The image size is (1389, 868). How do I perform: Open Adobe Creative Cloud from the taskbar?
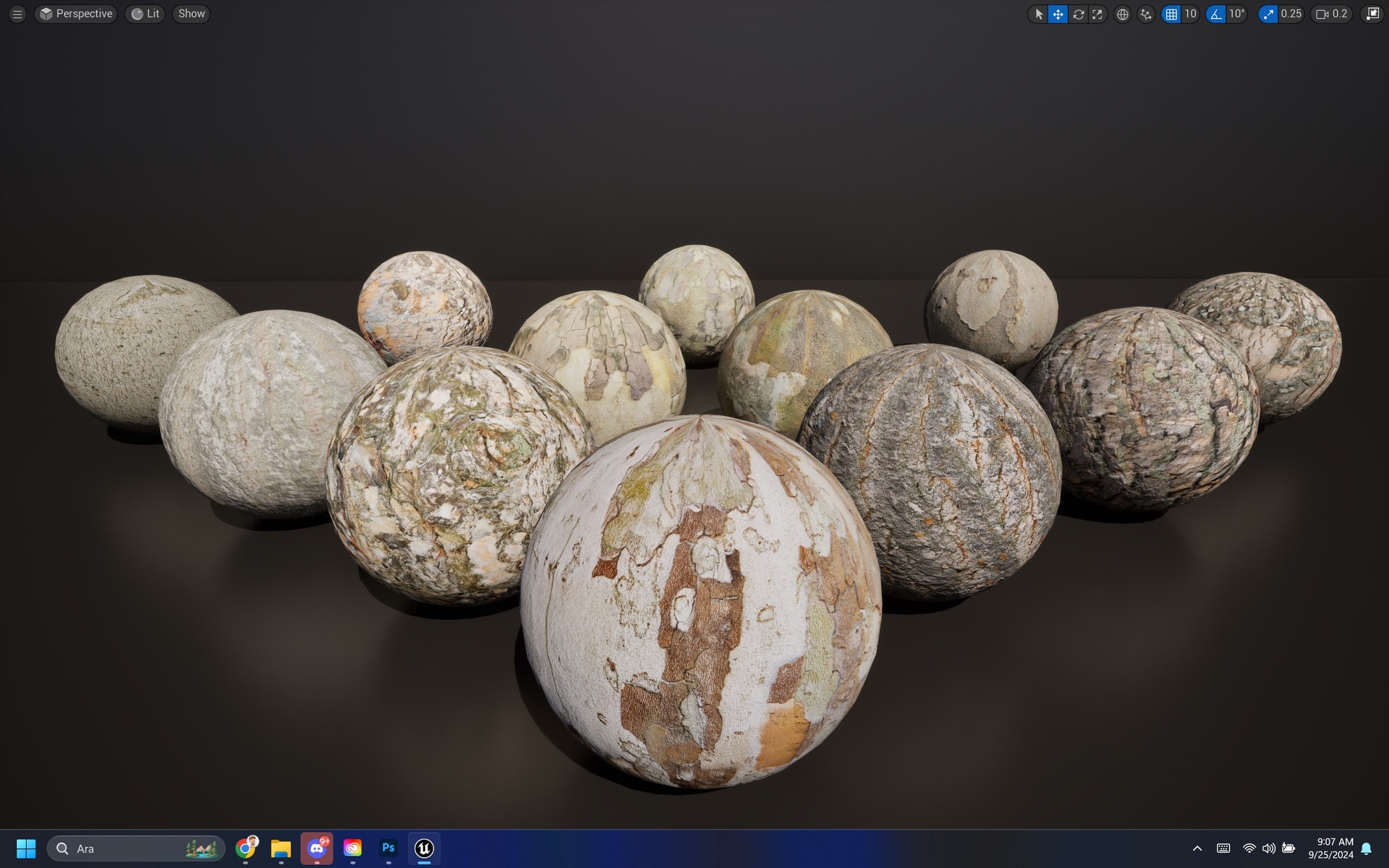click(x=352, y=848)
